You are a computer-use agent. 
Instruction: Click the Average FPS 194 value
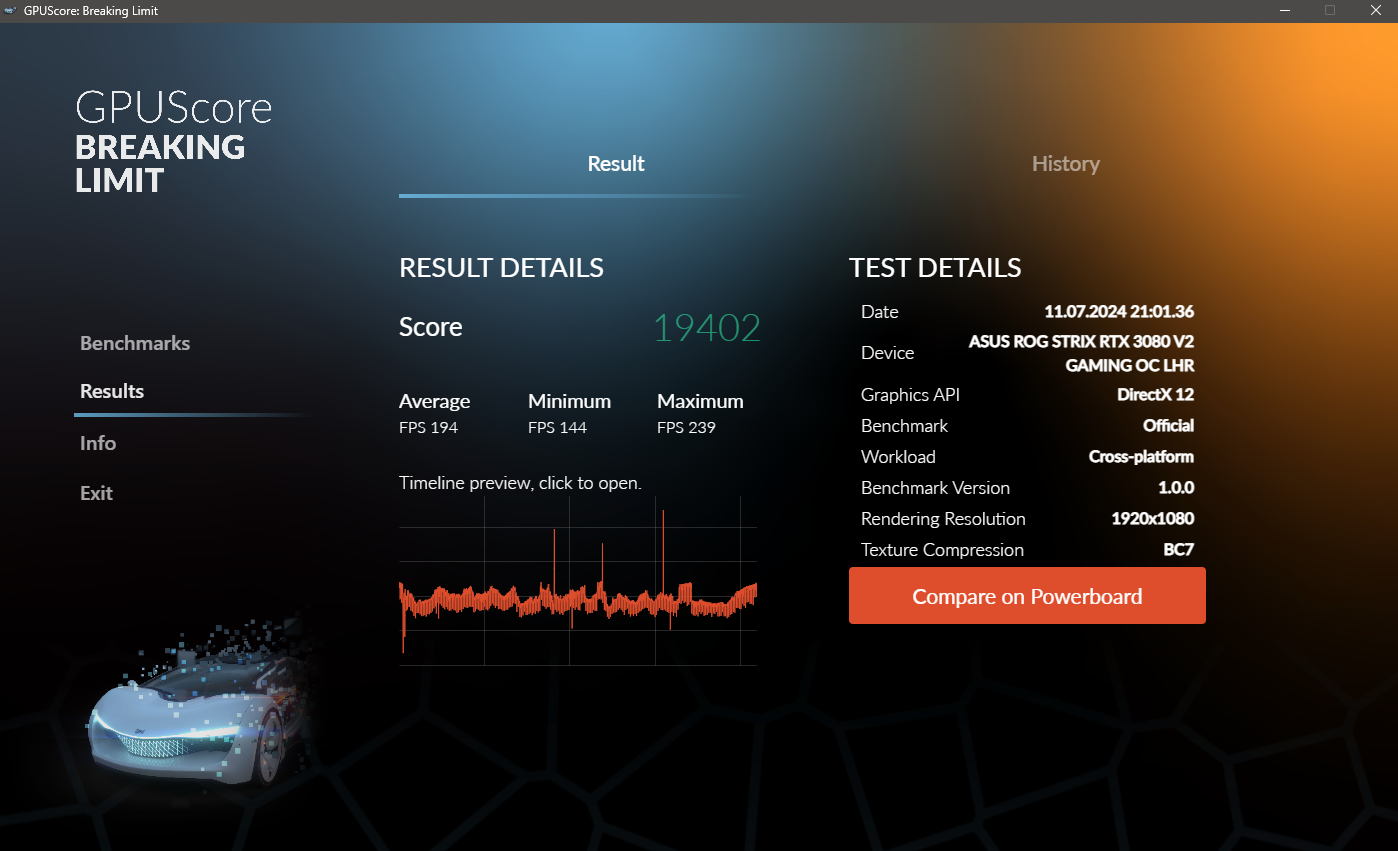coord(428,428)
